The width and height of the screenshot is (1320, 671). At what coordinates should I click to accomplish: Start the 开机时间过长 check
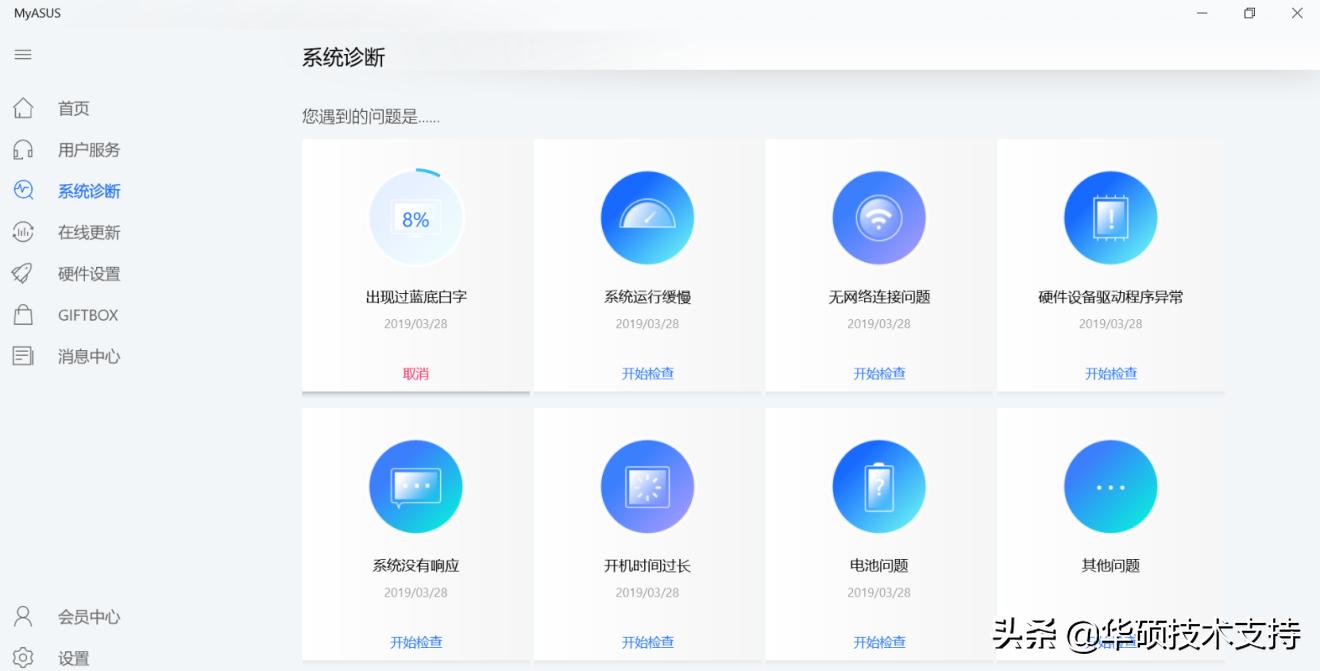pos(647,641)
